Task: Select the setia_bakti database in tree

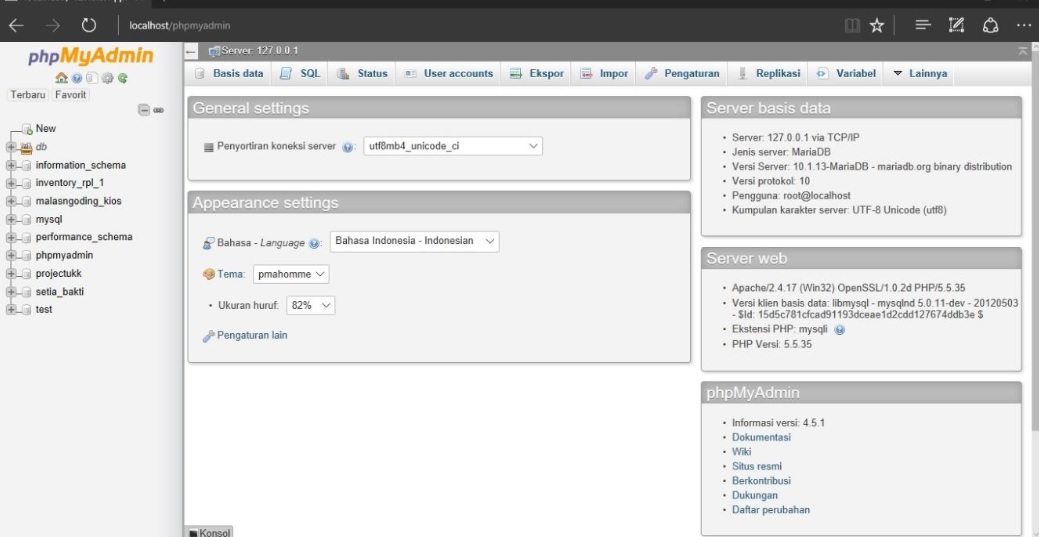Action: [60, 292]
